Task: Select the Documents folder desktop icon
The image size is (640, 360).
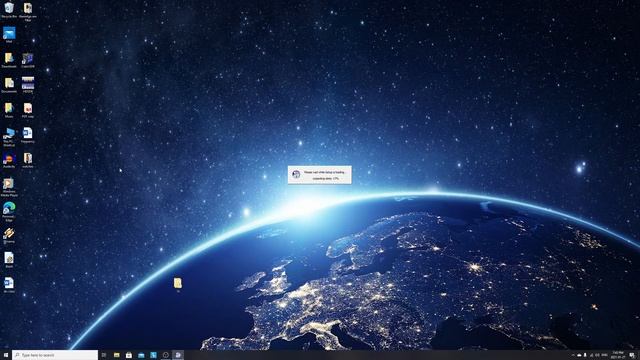Action: coord(9,85)
